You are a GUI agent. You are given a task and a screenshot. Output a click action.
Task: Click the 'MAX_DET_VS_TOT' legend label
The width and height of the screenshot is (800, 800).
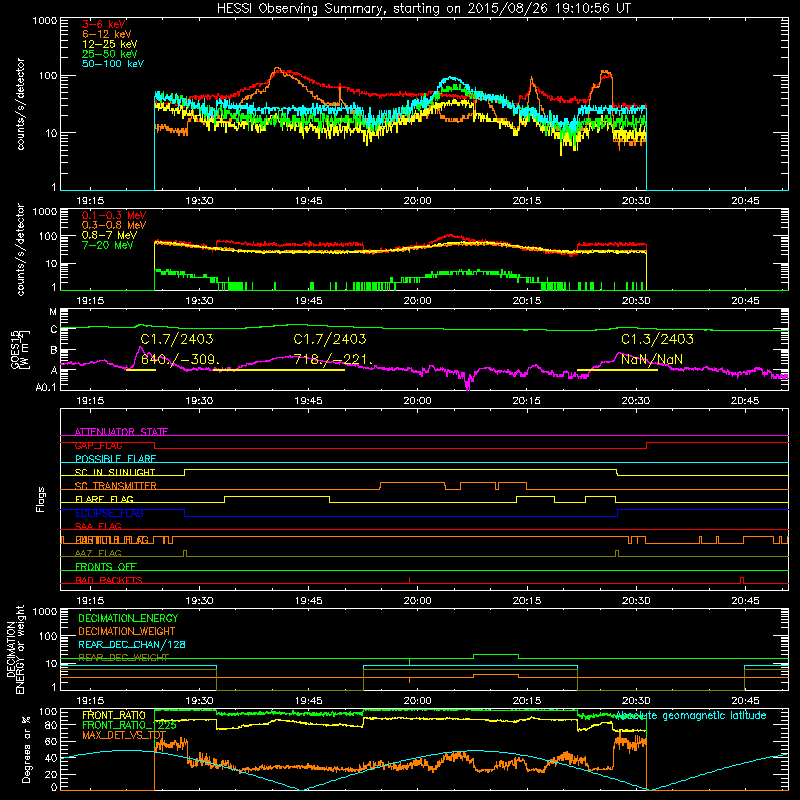click(124, 735)
